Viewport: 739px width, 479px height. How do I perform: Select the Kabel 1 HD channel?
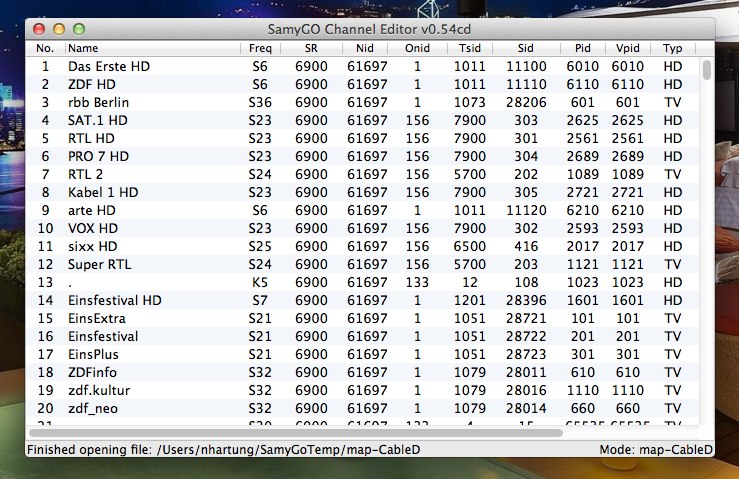tap(103, 192)
